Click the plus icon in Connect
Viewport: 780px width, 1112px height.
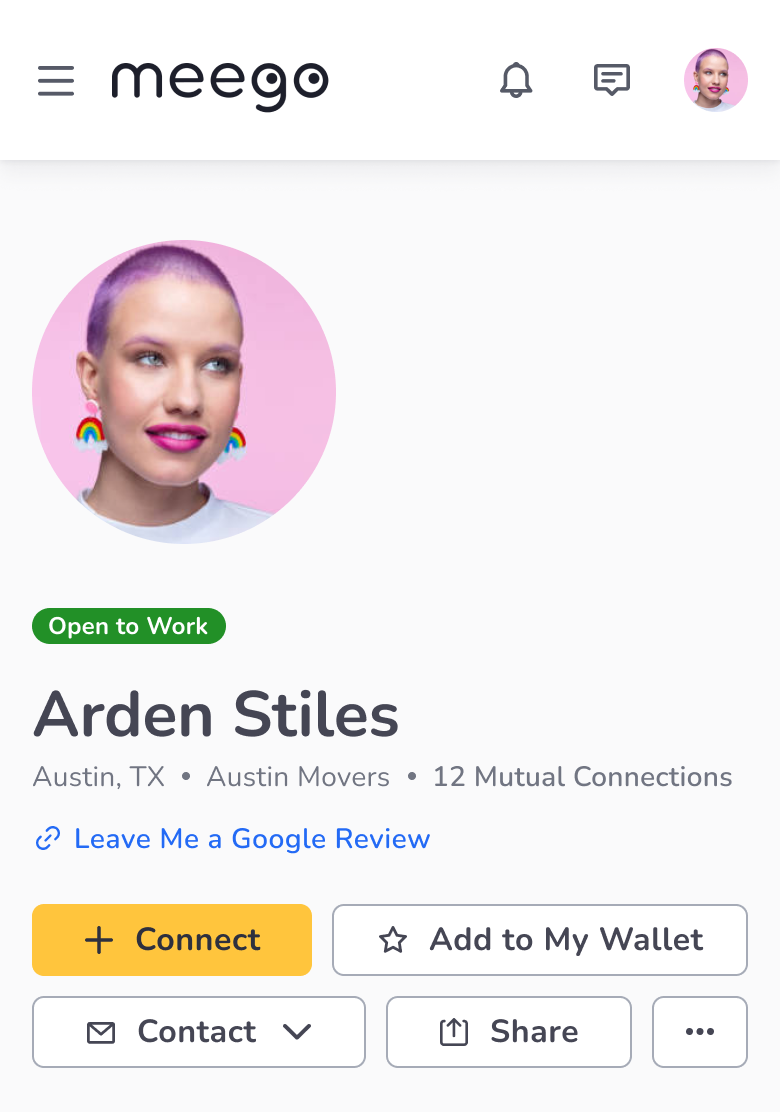(99, 940)
